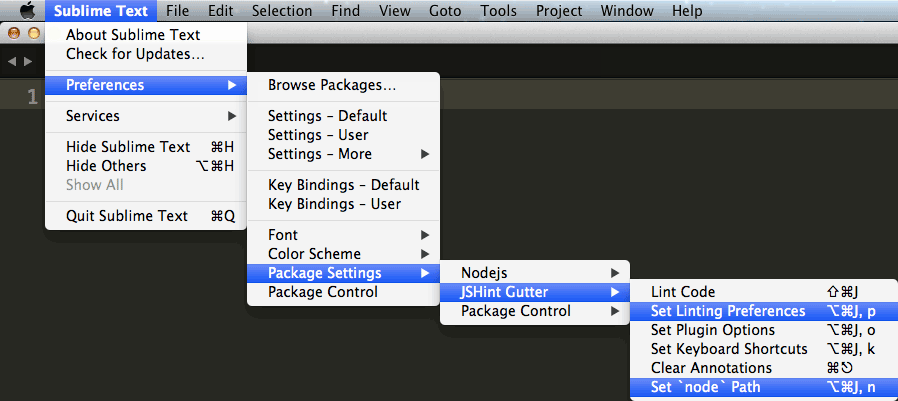Open the Apple menu icon
Image resolution: width=898 pixels, height=401 pixels.
click(x=27, y=10)
